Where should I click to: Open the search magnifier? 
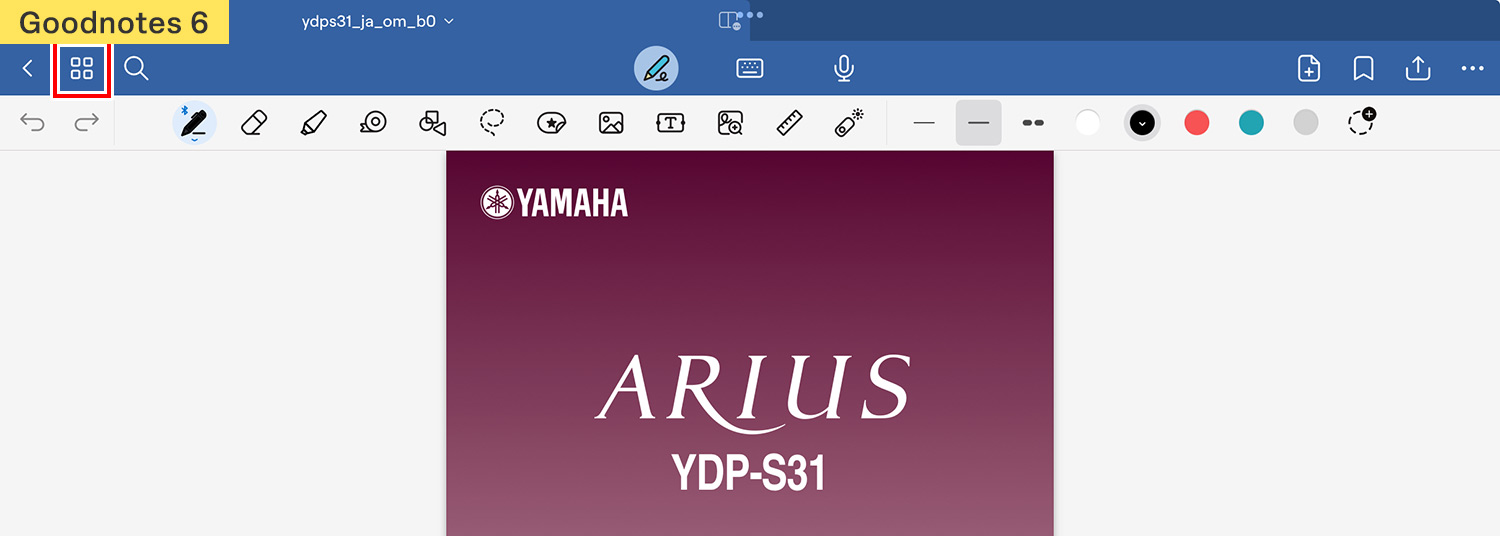point(136,69)
